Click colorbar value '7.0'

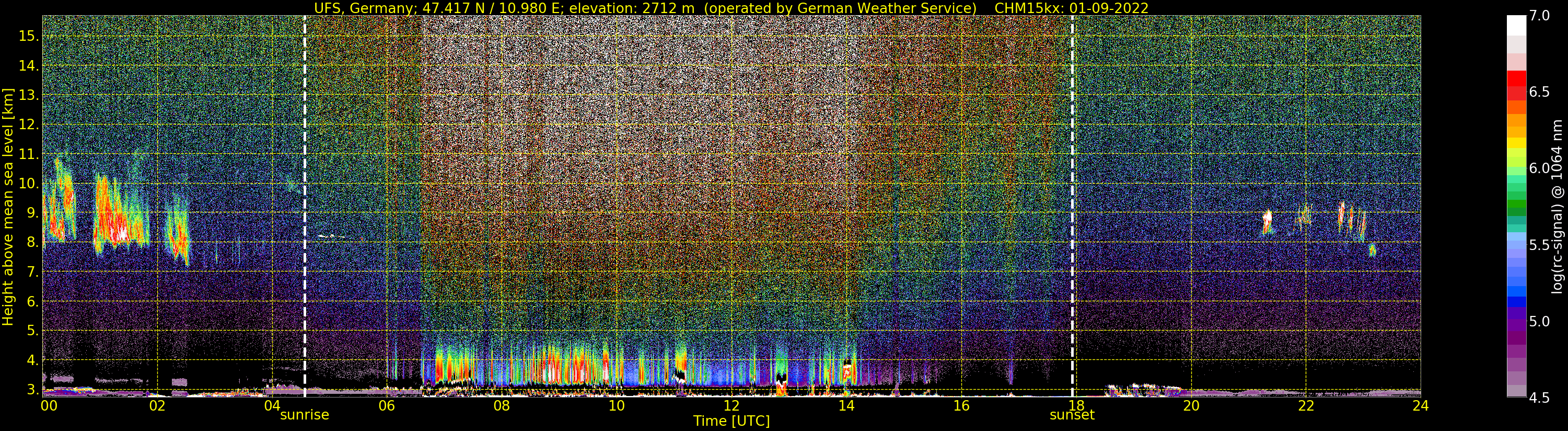click(1539, 15)
